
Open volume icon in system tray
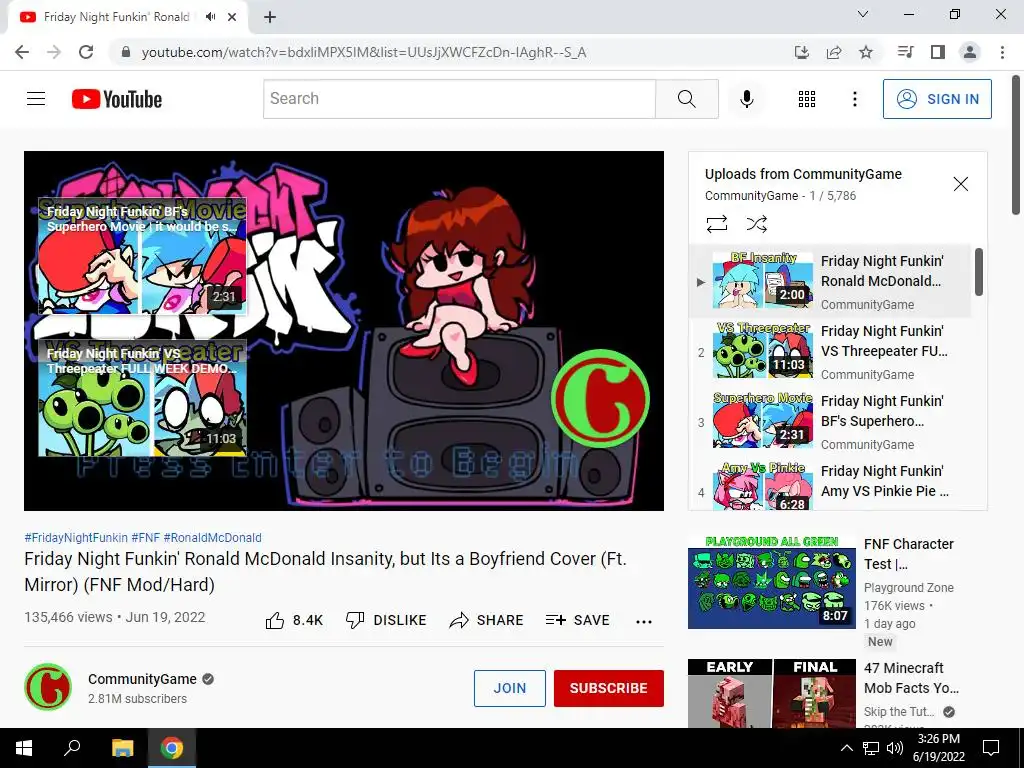coord(895,748)
